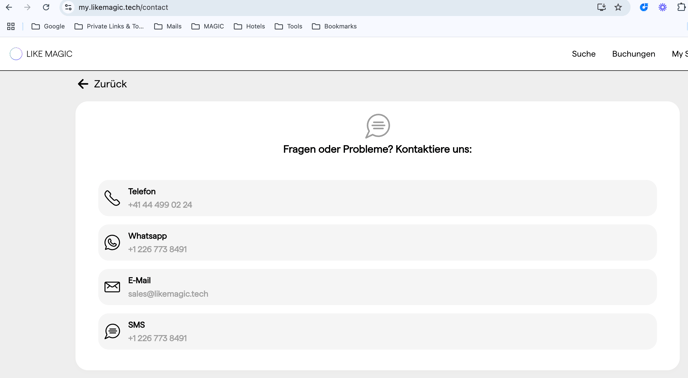The width and height of the screenshot is (688, 378).
Task: Open the Tools bookmarks folder
Action: (x=288, y=26)
